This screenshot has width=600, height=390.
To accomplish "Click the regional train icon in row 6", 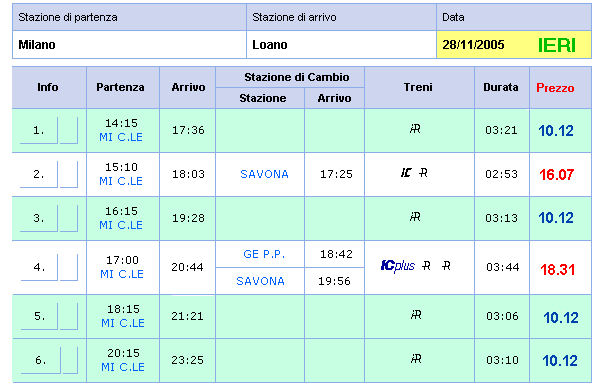I will coord(416,359).
